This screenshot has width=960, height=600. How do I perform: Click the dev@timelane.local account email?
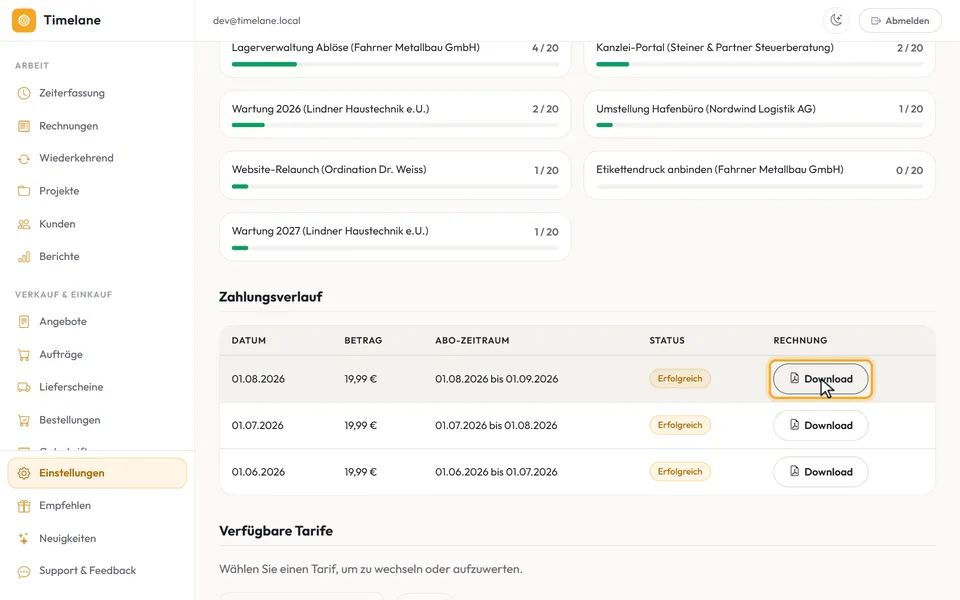click(257, 21)
